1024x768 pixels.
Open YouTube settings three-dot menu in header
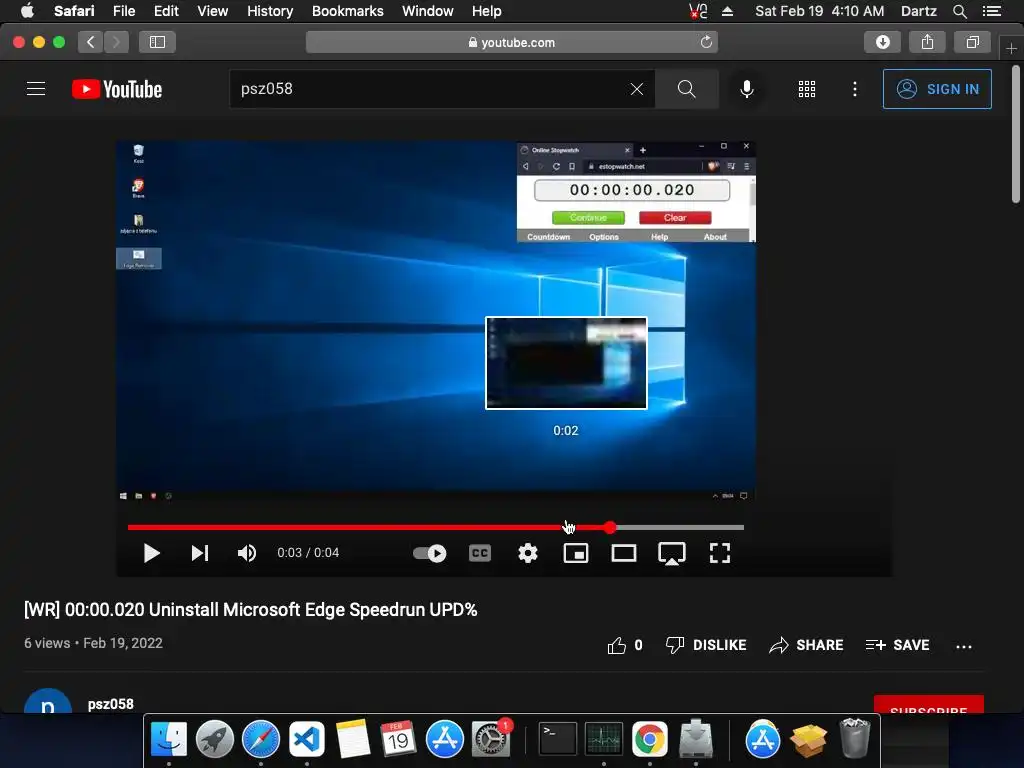coord(855,89)
